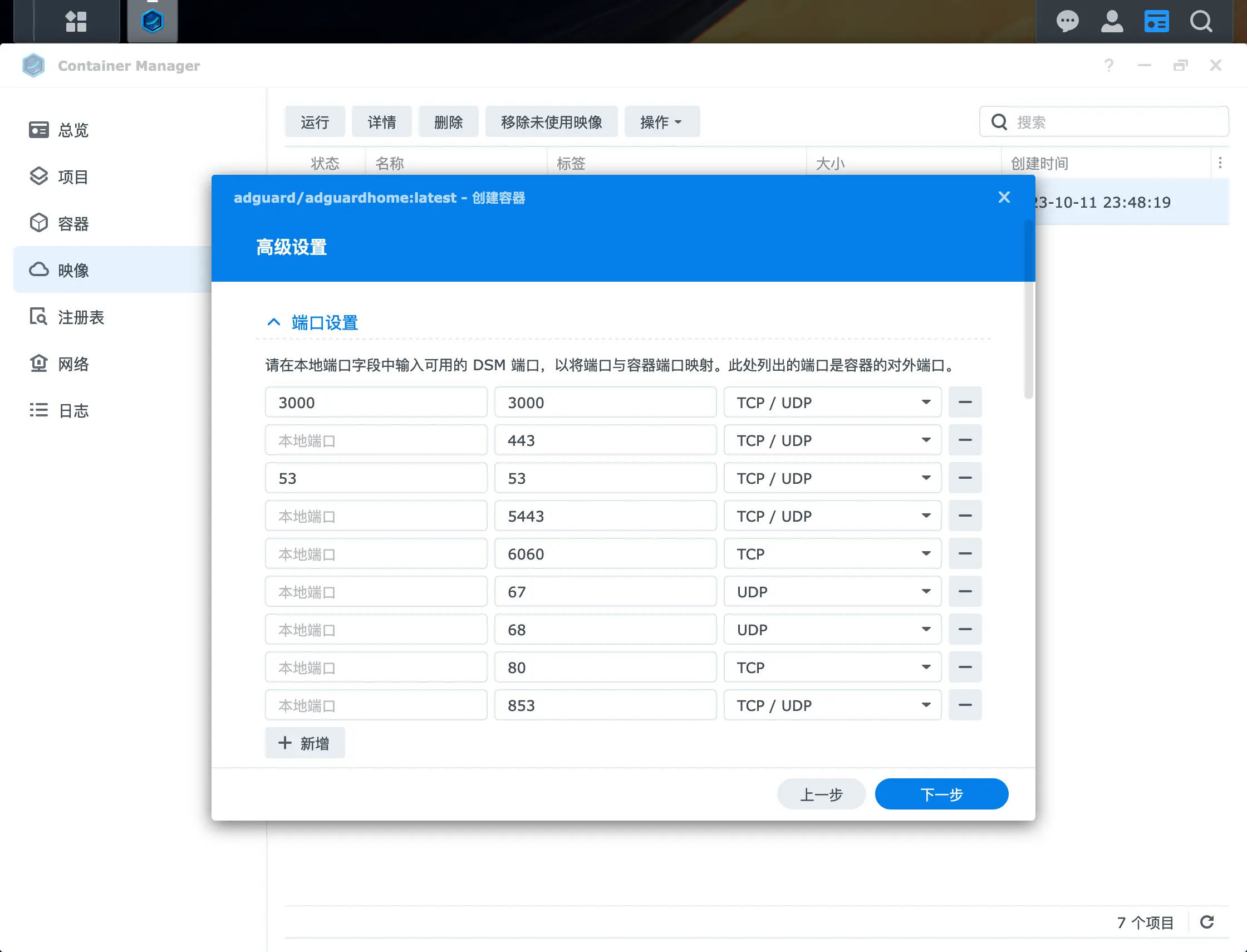The width and height of the screenshot is (1247, 952).
Task: Click 移除未使用映像 button
Action: (x=551, y=122)
